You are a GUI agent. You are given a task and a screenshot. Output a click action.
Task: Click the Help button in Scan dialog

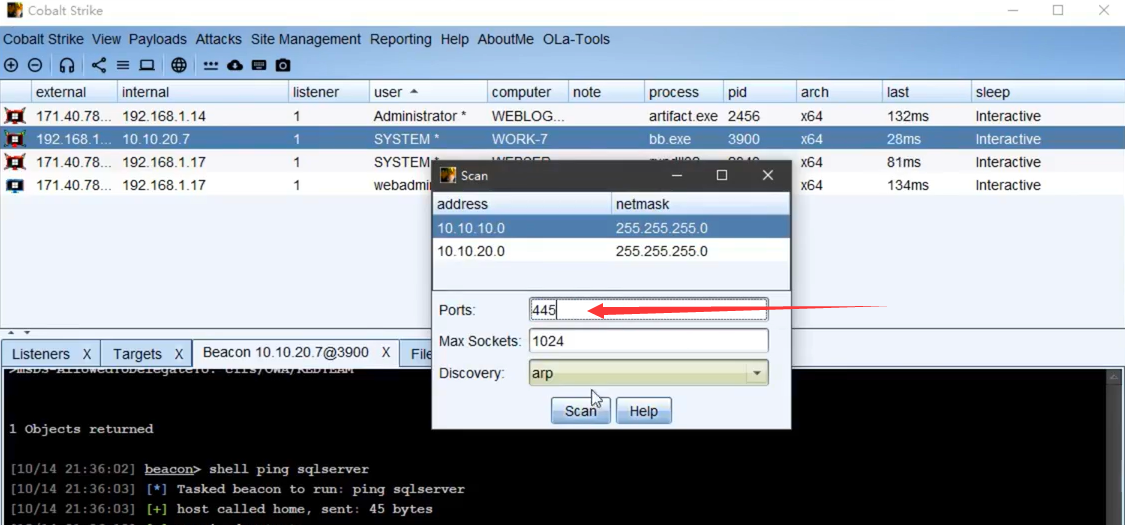[643, 411]
